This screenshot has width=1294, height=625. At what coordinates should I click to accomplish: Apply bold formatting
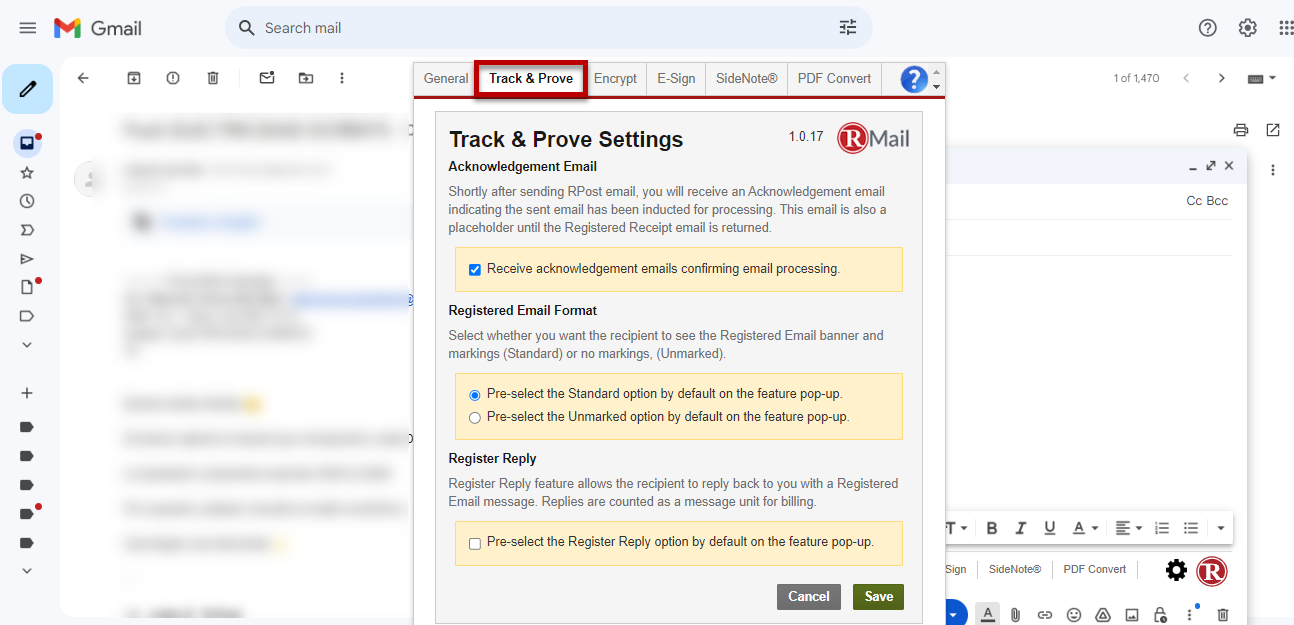pos(992,528)
